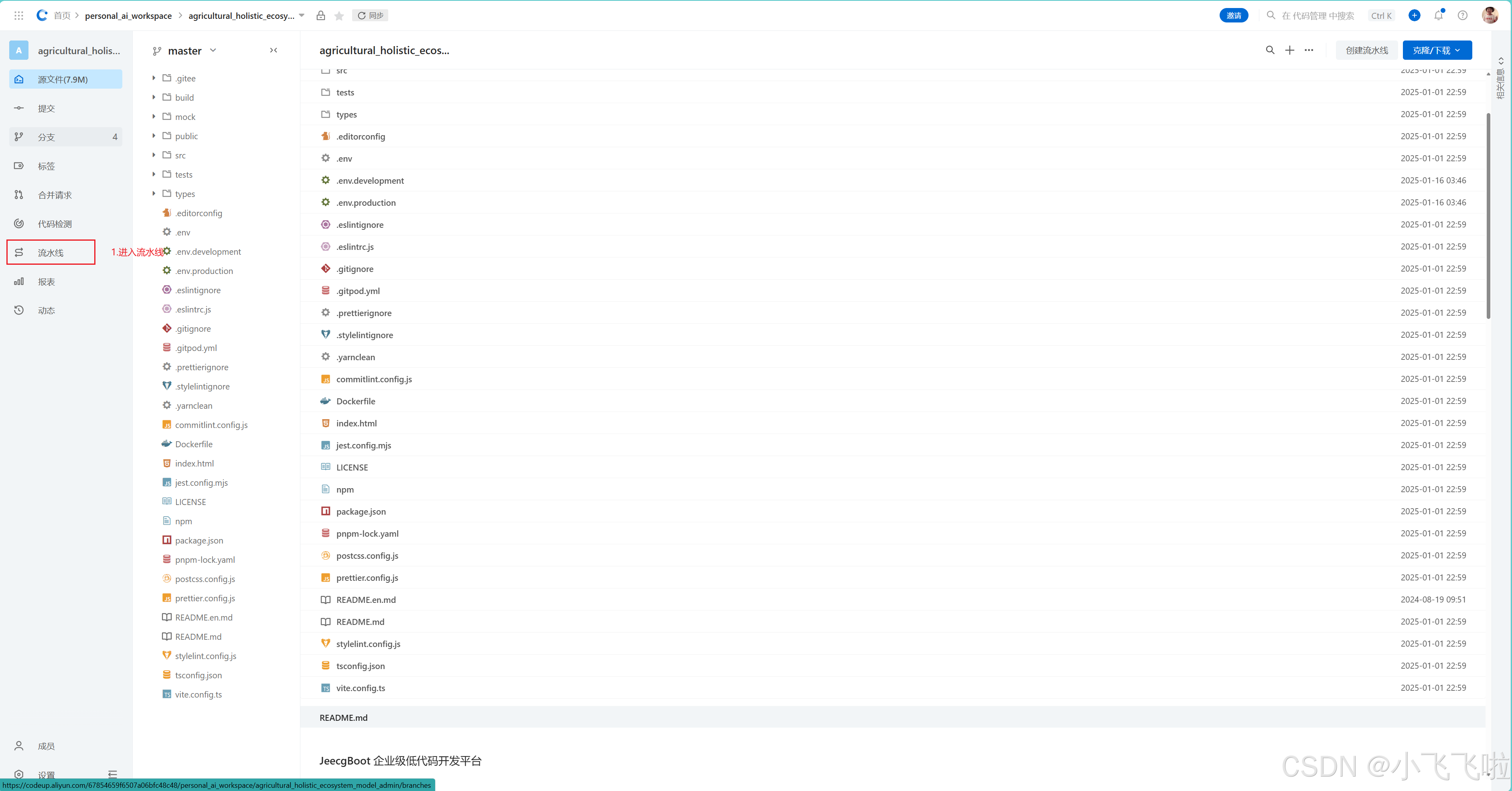
Task: Open the app grid launcher icon
Action: pos(19,16)
